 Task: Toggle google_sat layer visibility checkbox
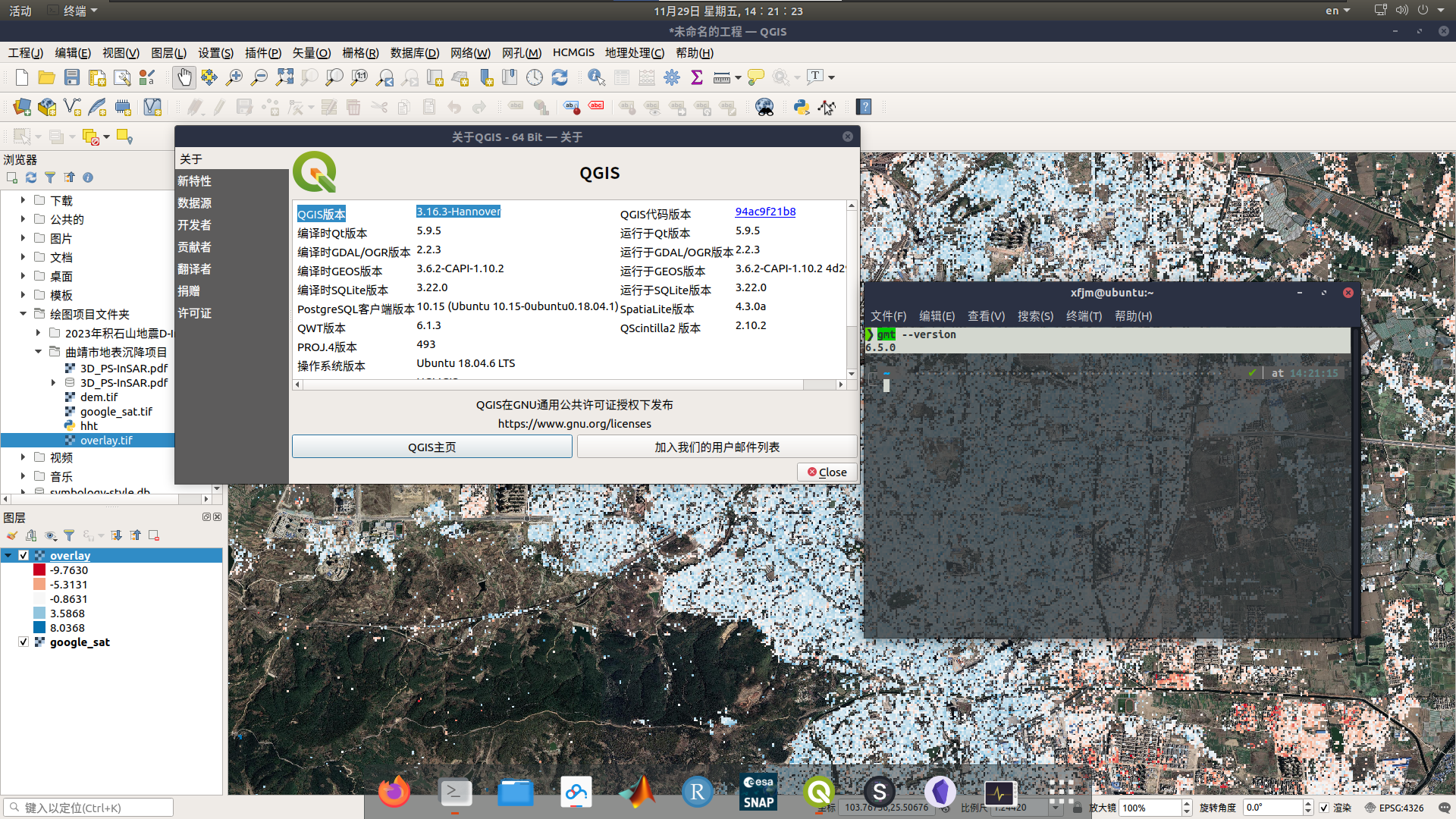coord(24,642)
